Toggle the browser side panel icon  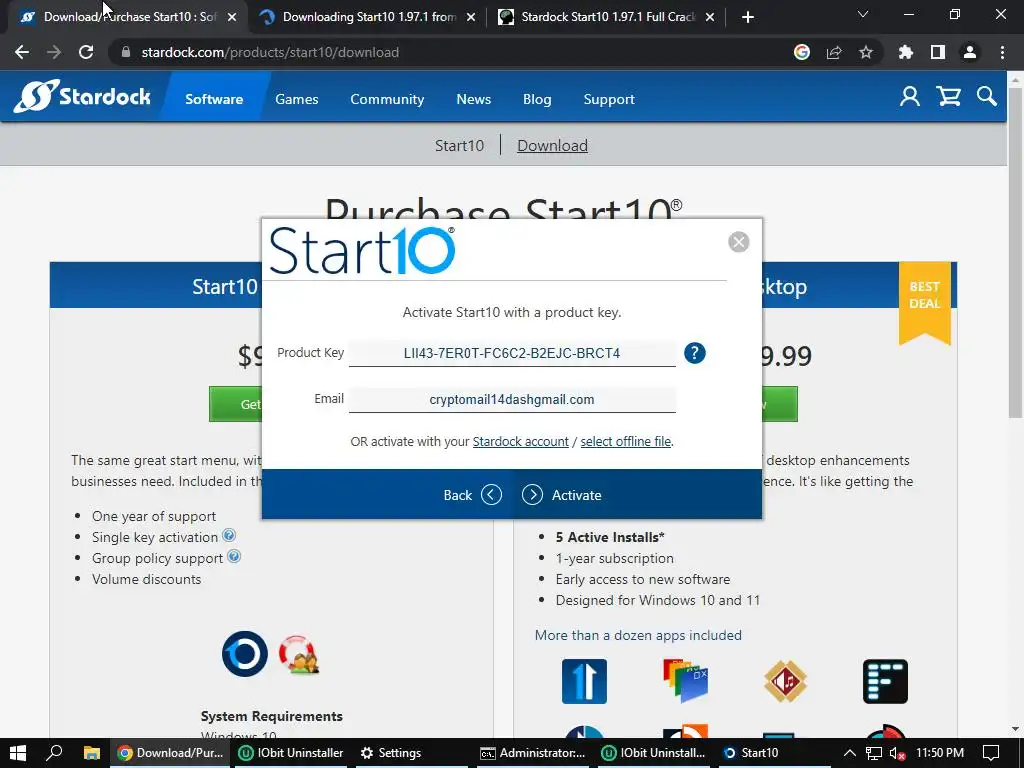pyautogui.click(x=938, y=52)
